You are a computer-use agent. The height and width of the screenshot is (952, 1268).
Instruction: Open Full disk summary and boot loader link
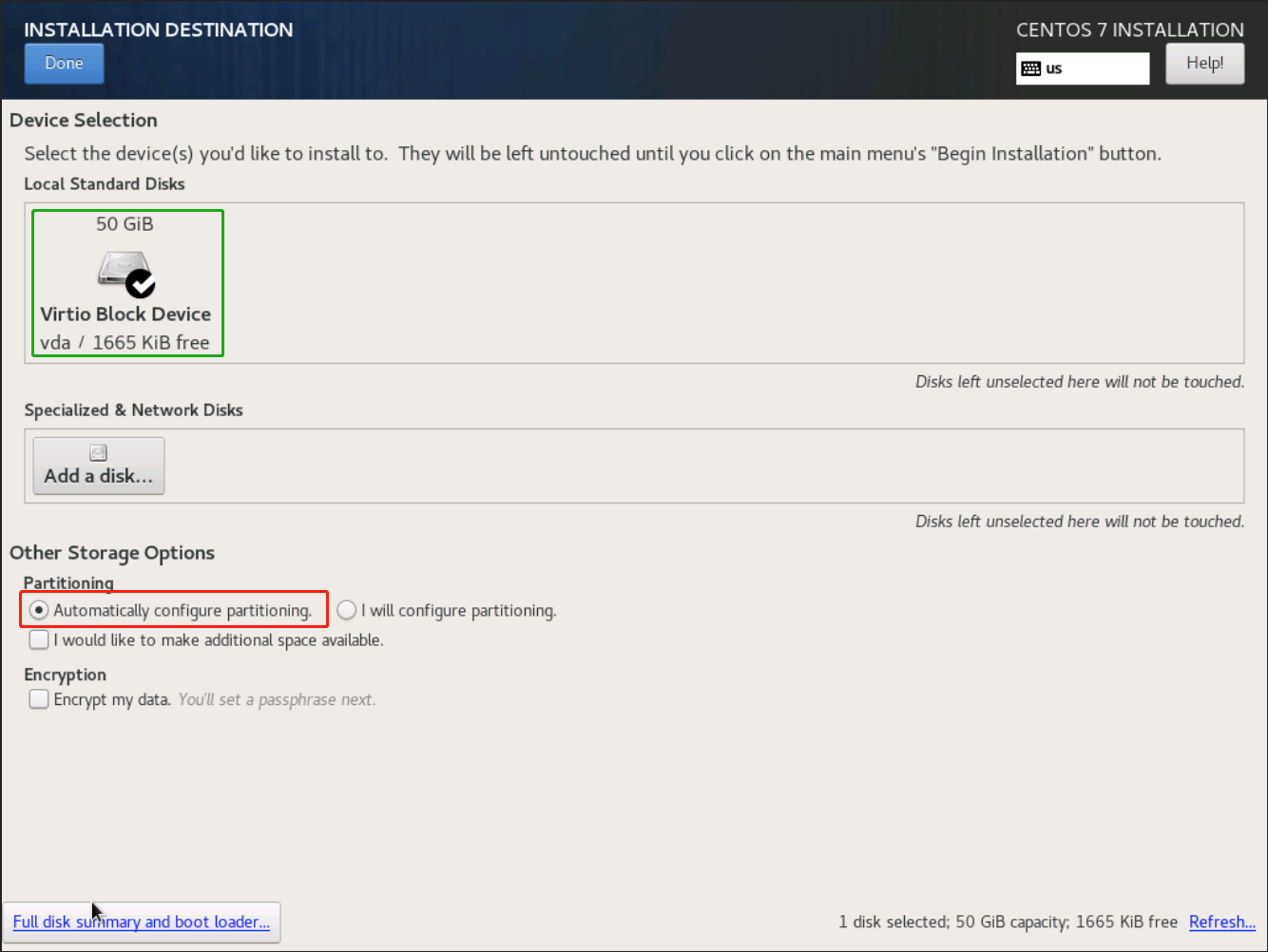click(x=142, y=922)
